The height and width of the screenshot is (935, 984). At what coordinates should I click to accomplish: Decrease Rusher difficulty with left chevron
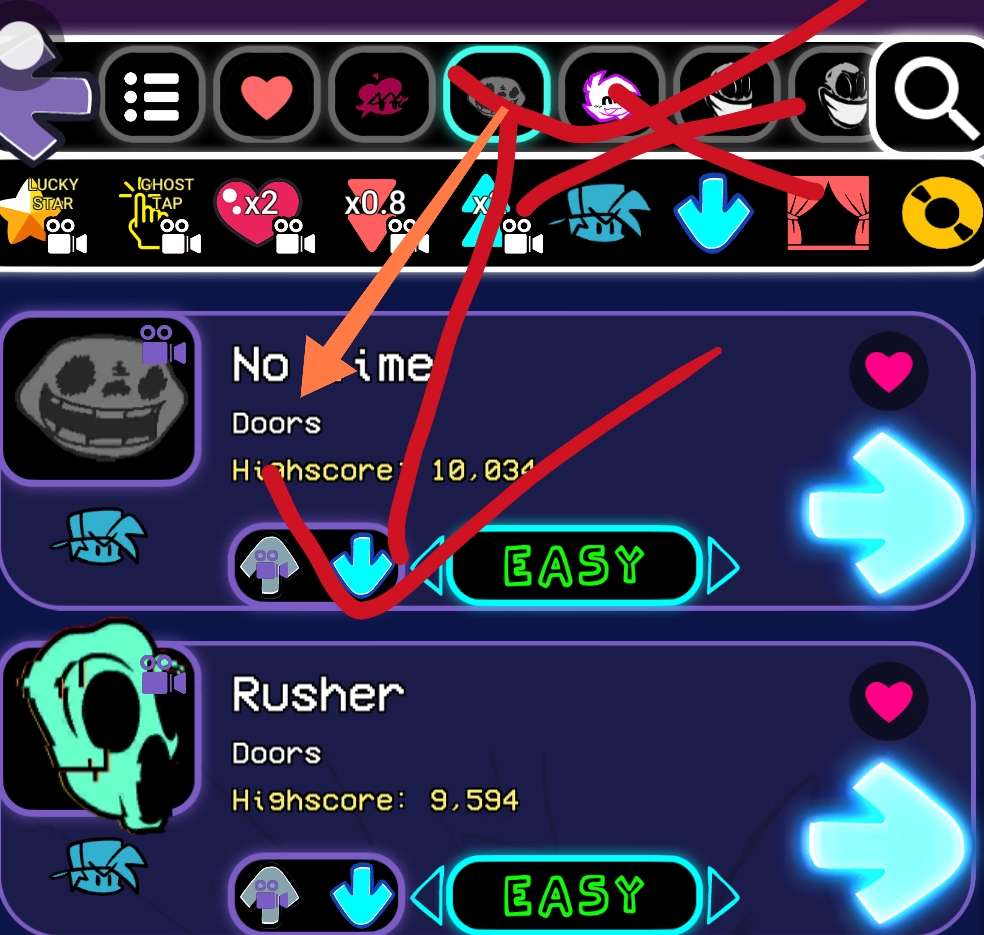pyautogui.click(x=428, y=895)
